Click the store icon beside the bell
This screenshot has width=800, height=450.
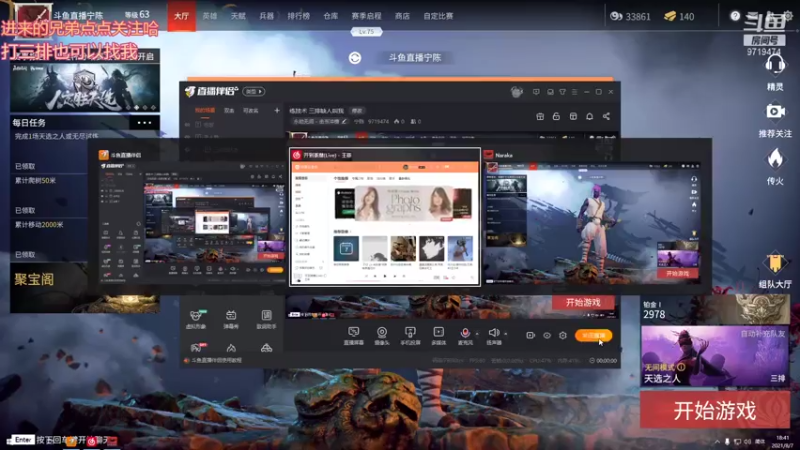coord(573,116)
